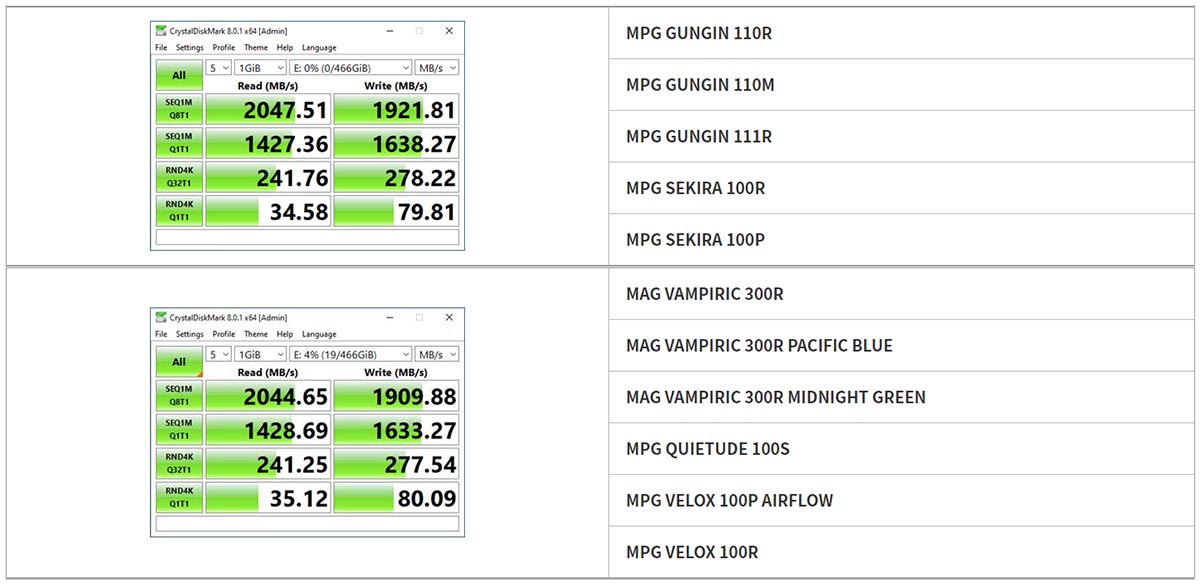Select the 1921.81 write result

[396, 110]
